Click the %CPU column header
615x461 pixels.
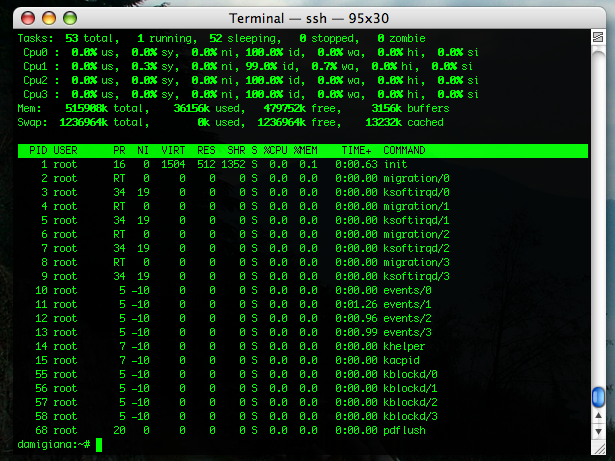tap(274, 150)
